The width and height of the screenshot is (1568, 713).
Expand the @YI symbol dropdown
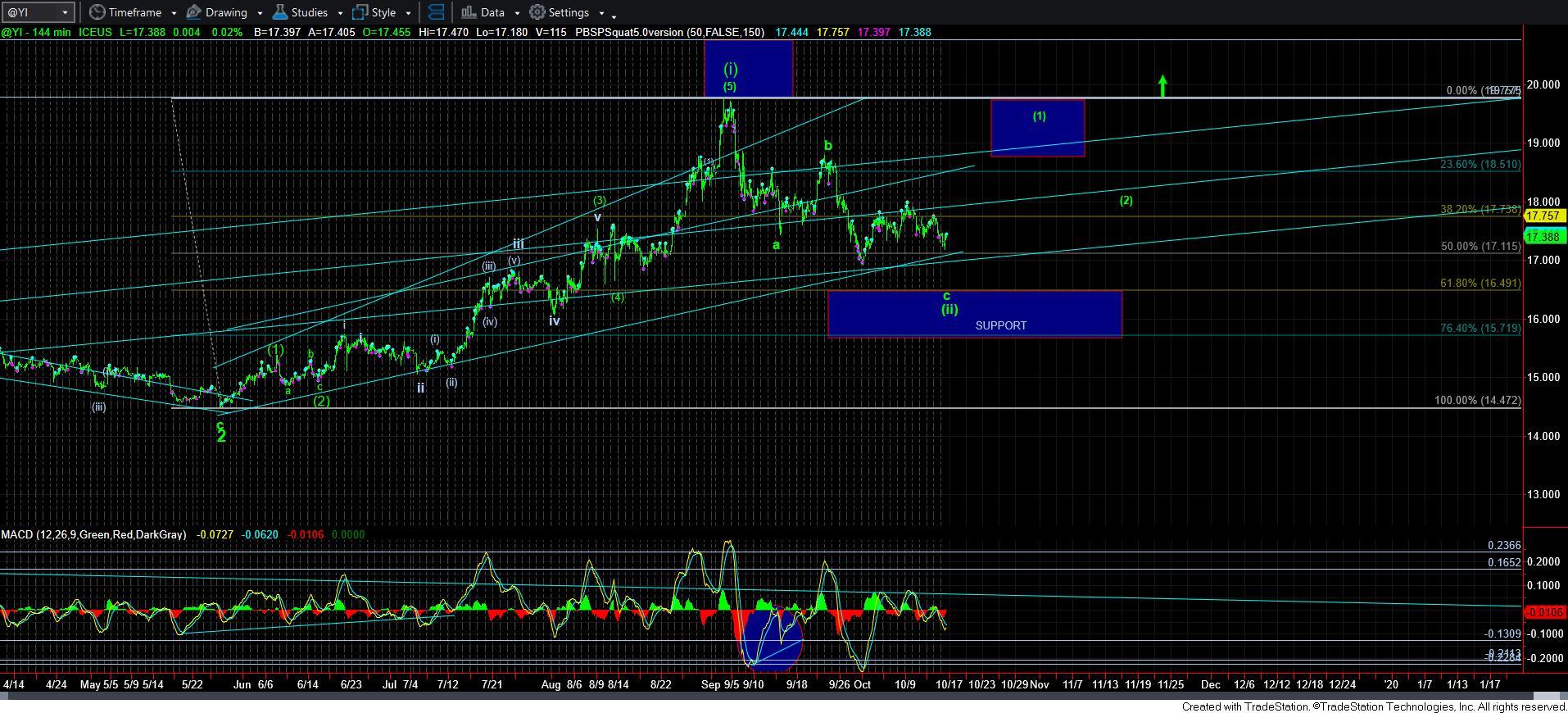click(66, 12)
